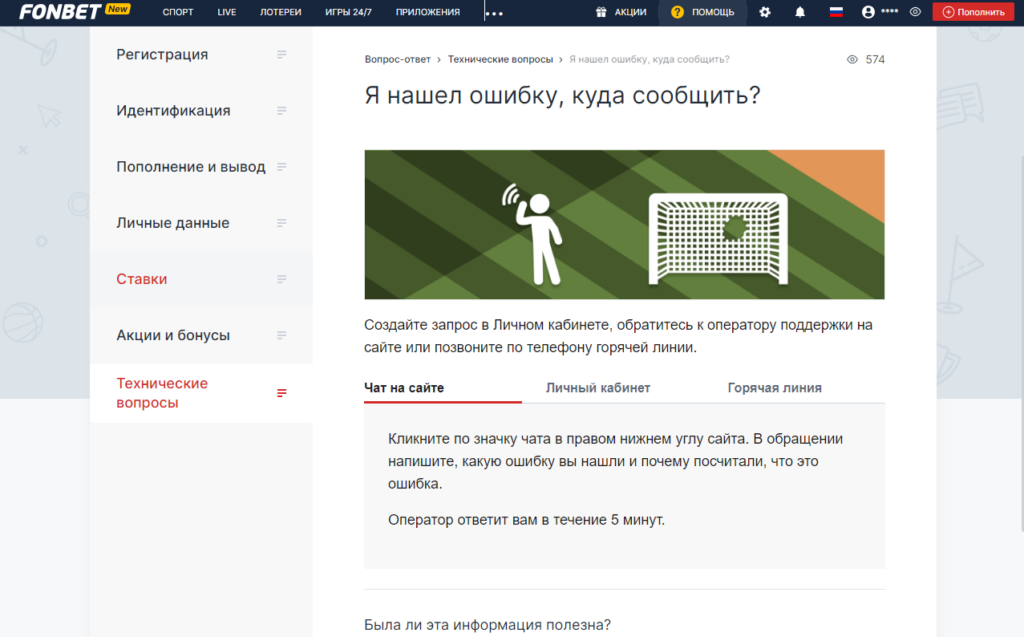Open notifications bell icon
The width and height of the screenshot is (1024, 637).
[800, 12]
